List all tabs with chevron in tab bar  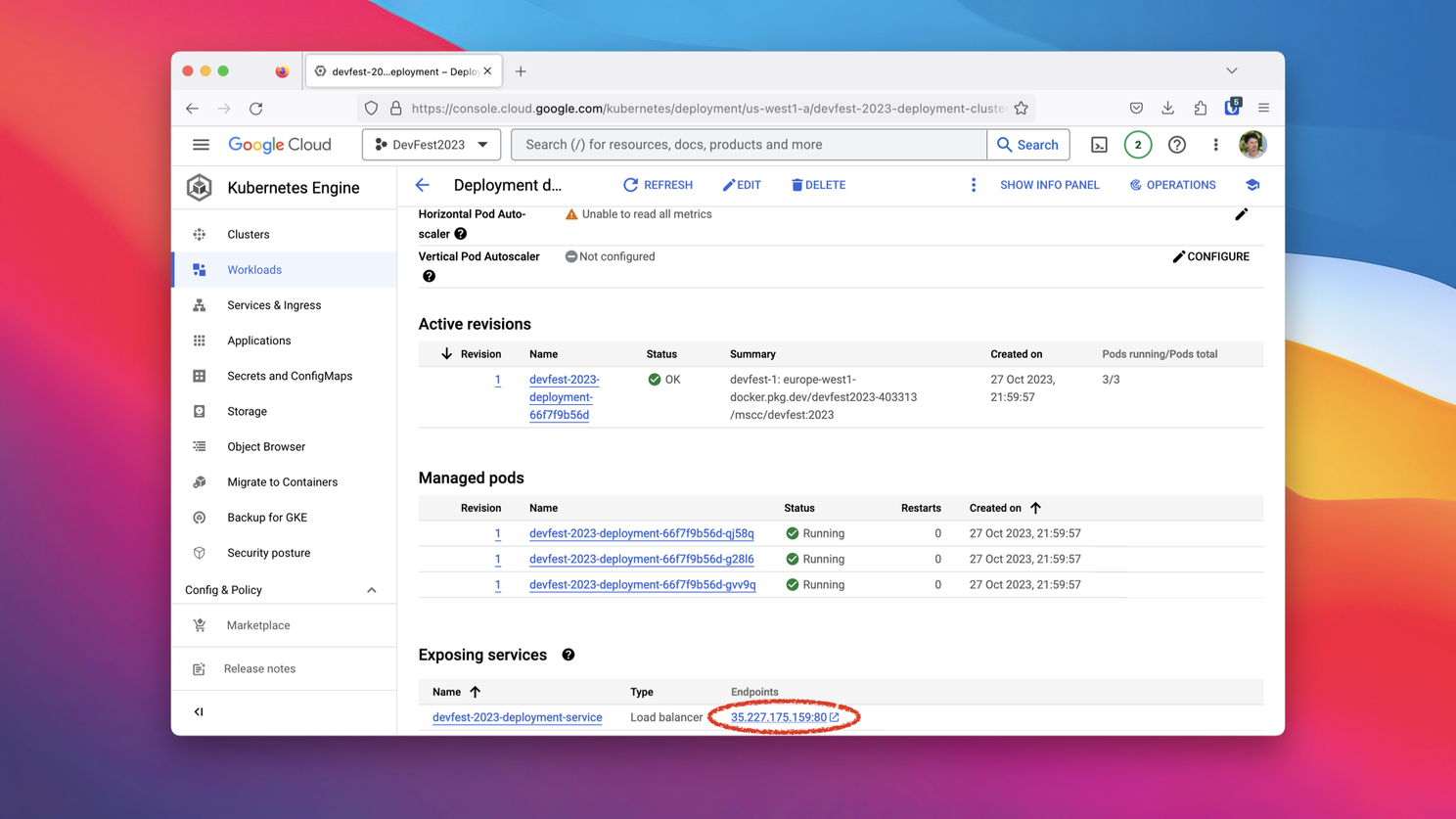[x=1232, y=70]
